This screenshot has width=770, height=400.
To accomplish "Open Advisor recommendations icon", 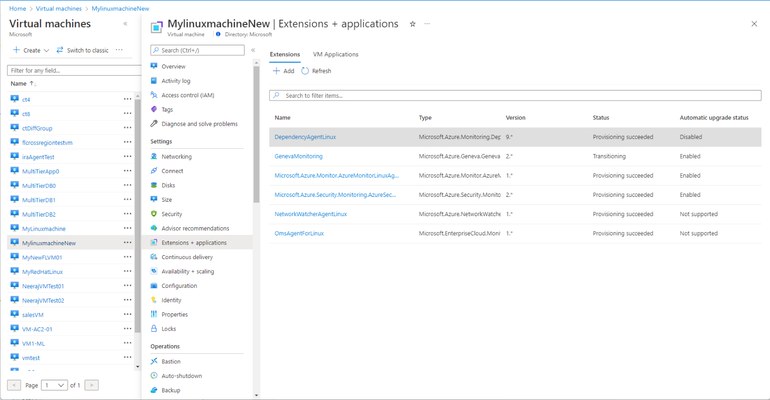I will tap(154, 228).
